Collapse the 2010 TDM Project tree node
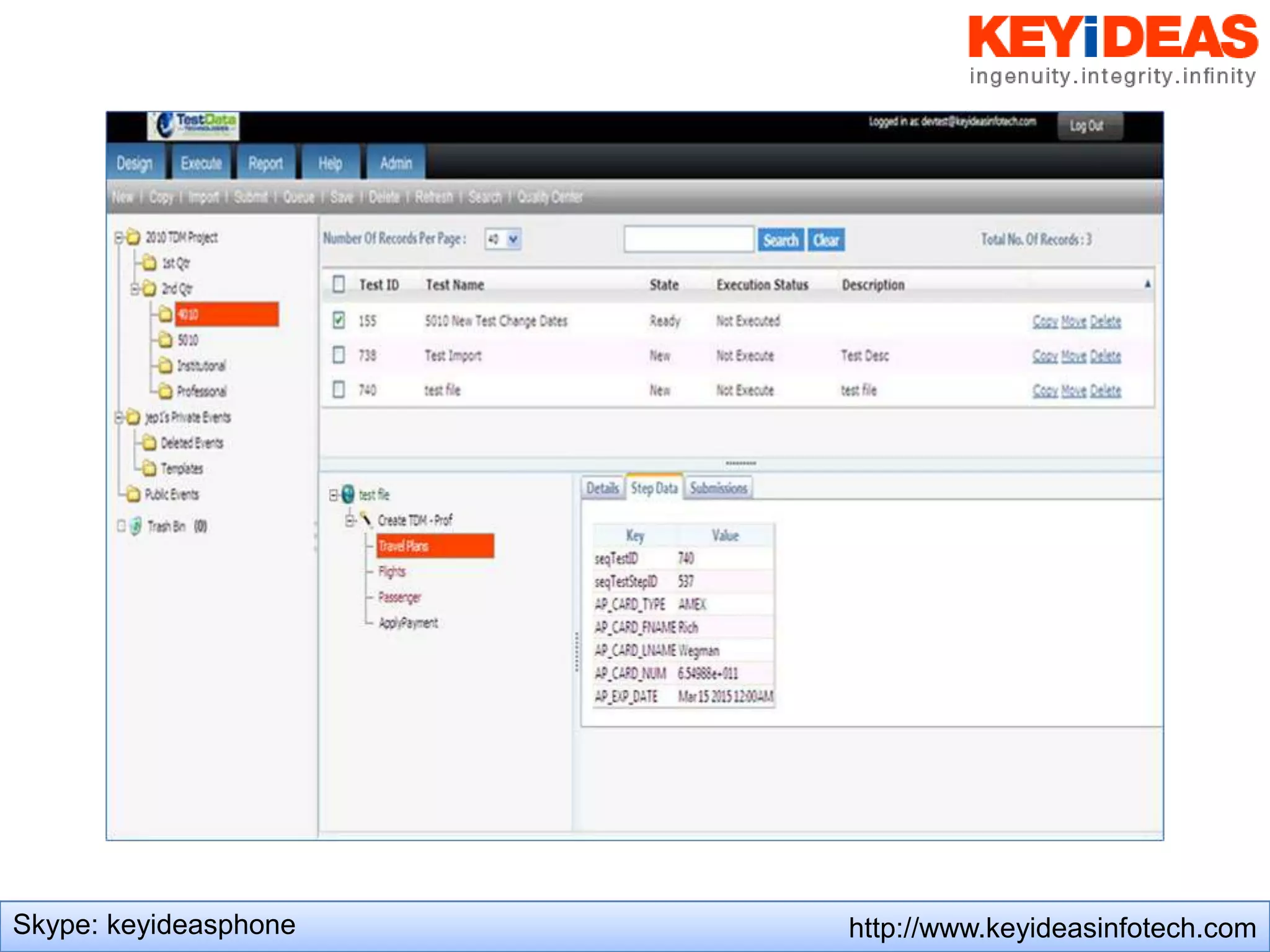Image resolution: width=1270 pixels, height=952 pixels. point(119,237)
